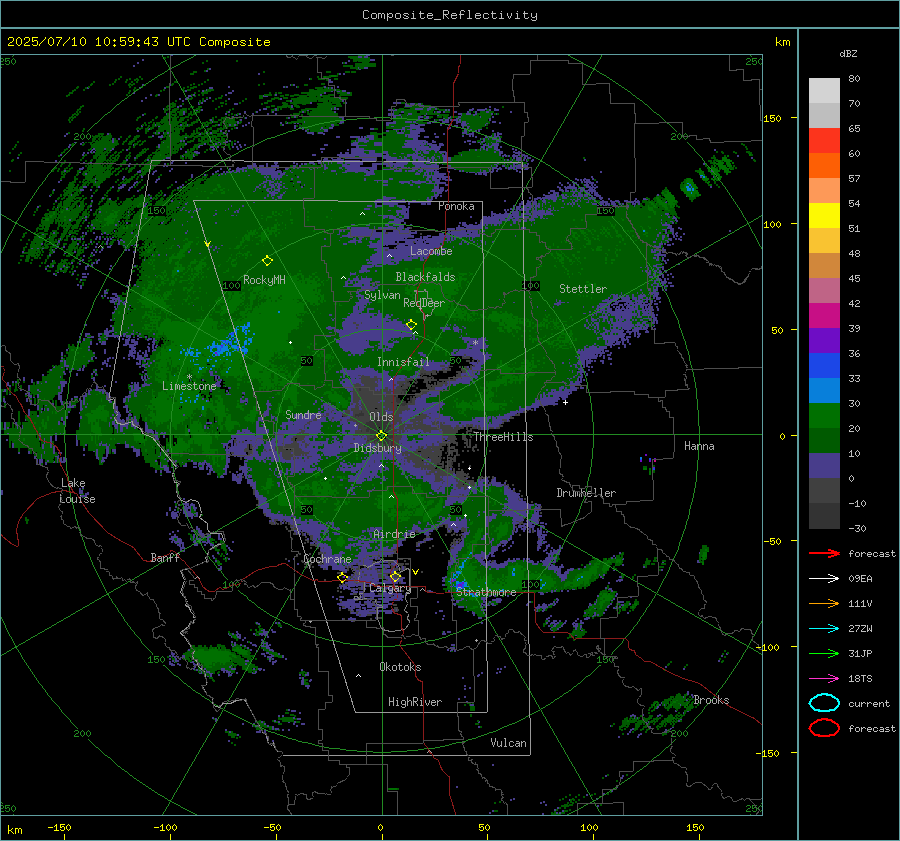Click the Limestone label
The height and width of the screenshot is (841, 900).
click(189, 386)
